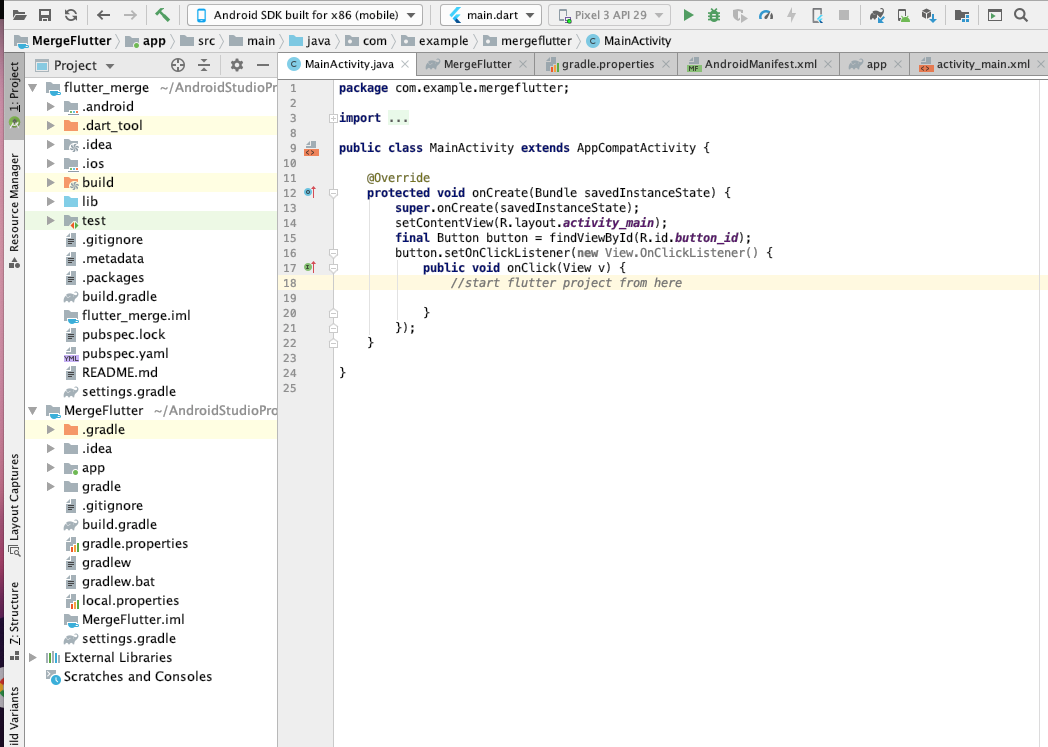
Task: Hide the Project panel with minus icon
Action: 263,65
